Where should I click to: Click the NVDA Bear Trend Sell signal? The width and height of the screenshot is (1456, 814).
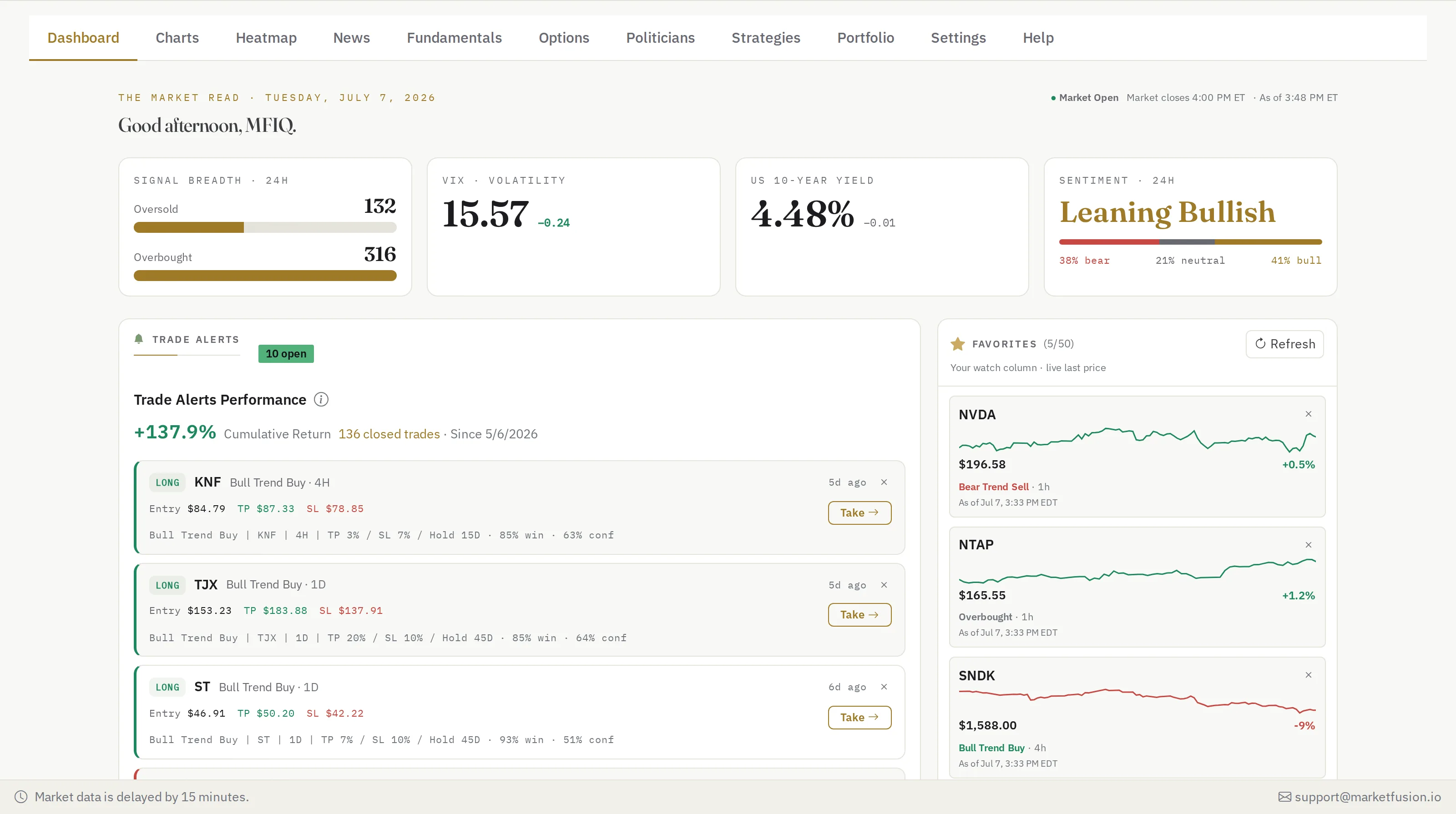click(993, 487)
